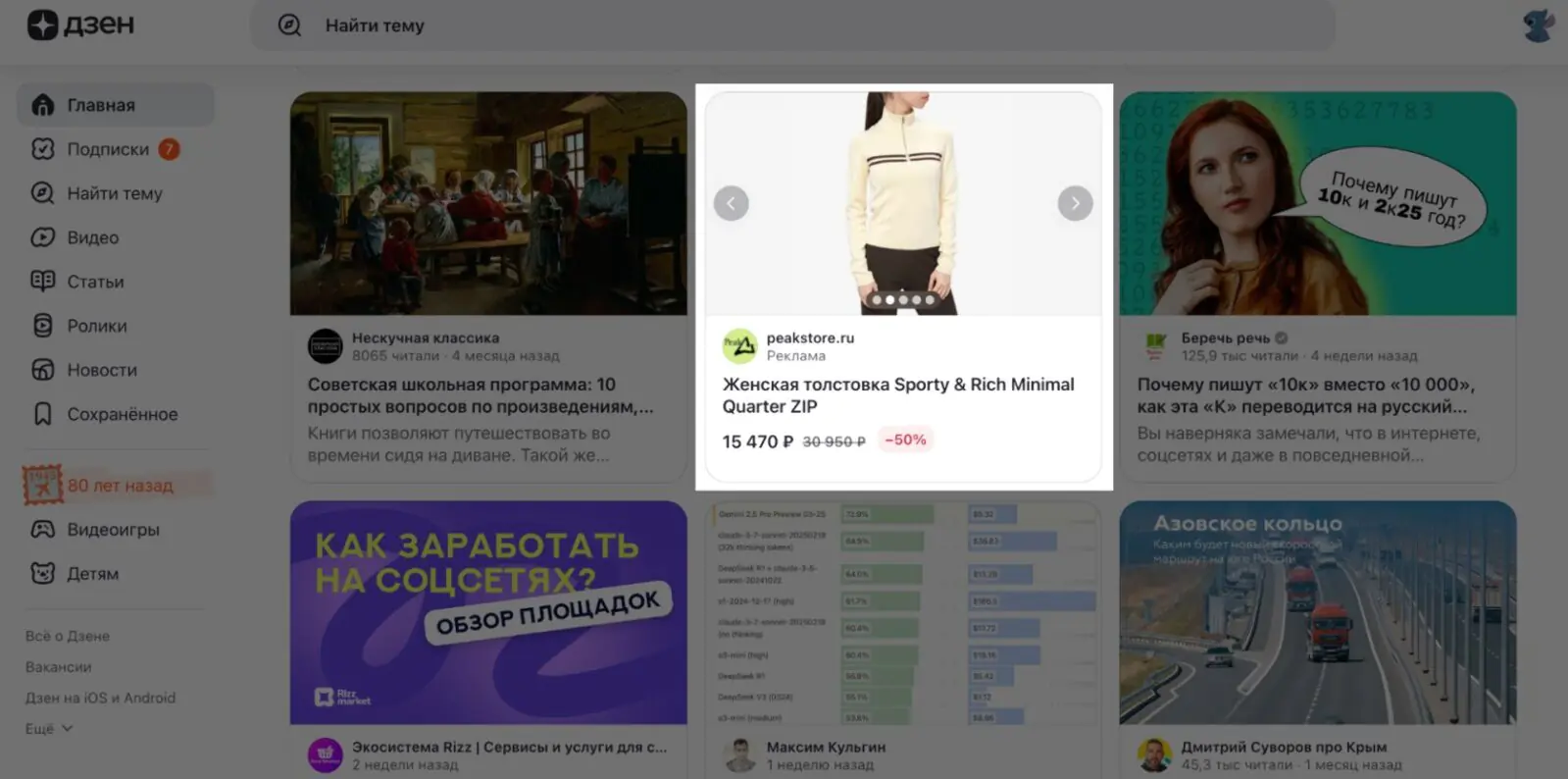Image resolution: width=1568 pixels, height=779 pixels.
Task: Click the search compass icon in search bar
Action: tap(289, 26)
